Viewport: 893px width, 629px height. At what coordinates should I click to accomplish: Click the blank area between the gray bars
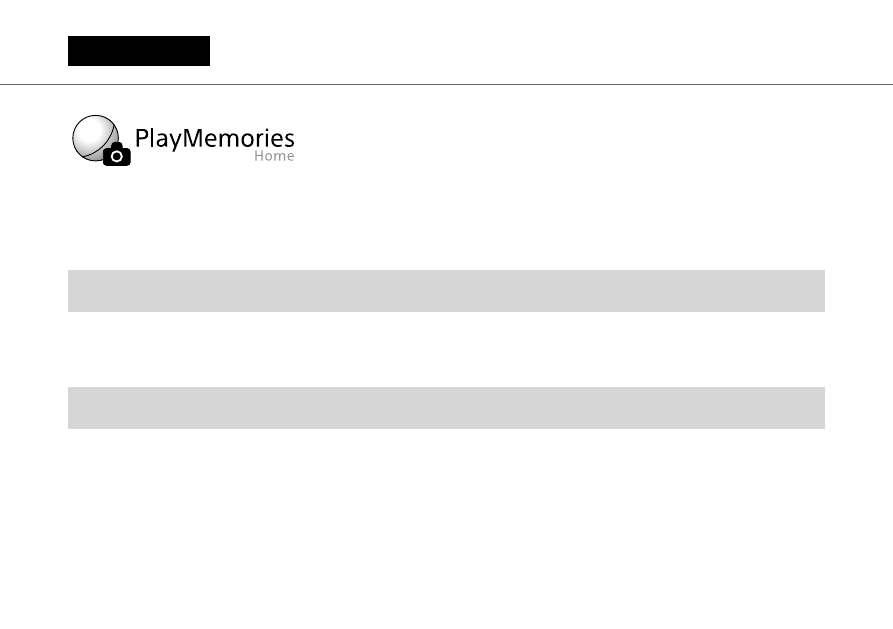point(446,349)
